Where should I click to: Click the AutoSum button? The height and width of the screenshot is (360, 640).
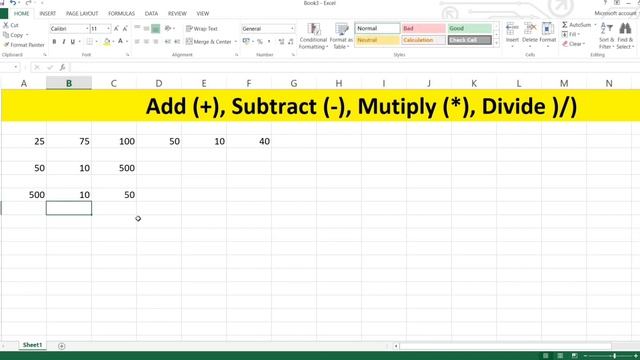pos(576,25)
